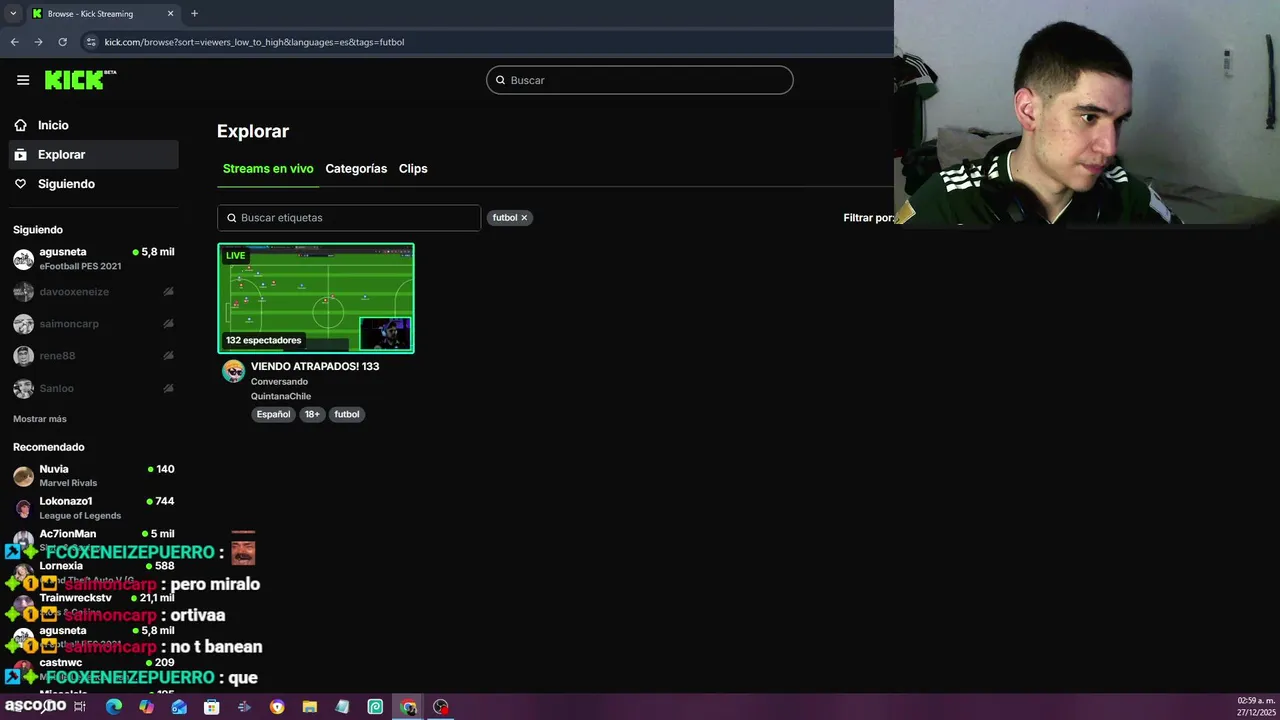Image resolution: width=1280 pixels, height=720 pixels.
Task: Open Microsoft Edge from taskbar
Action: [114, 707]
